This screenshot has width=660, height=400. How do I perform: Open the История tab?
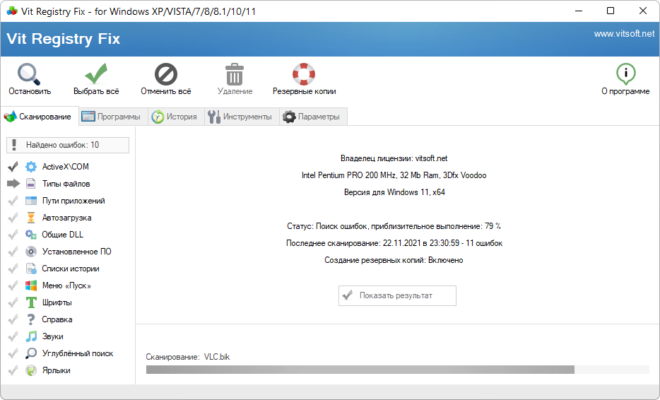(x=176, y=117)
